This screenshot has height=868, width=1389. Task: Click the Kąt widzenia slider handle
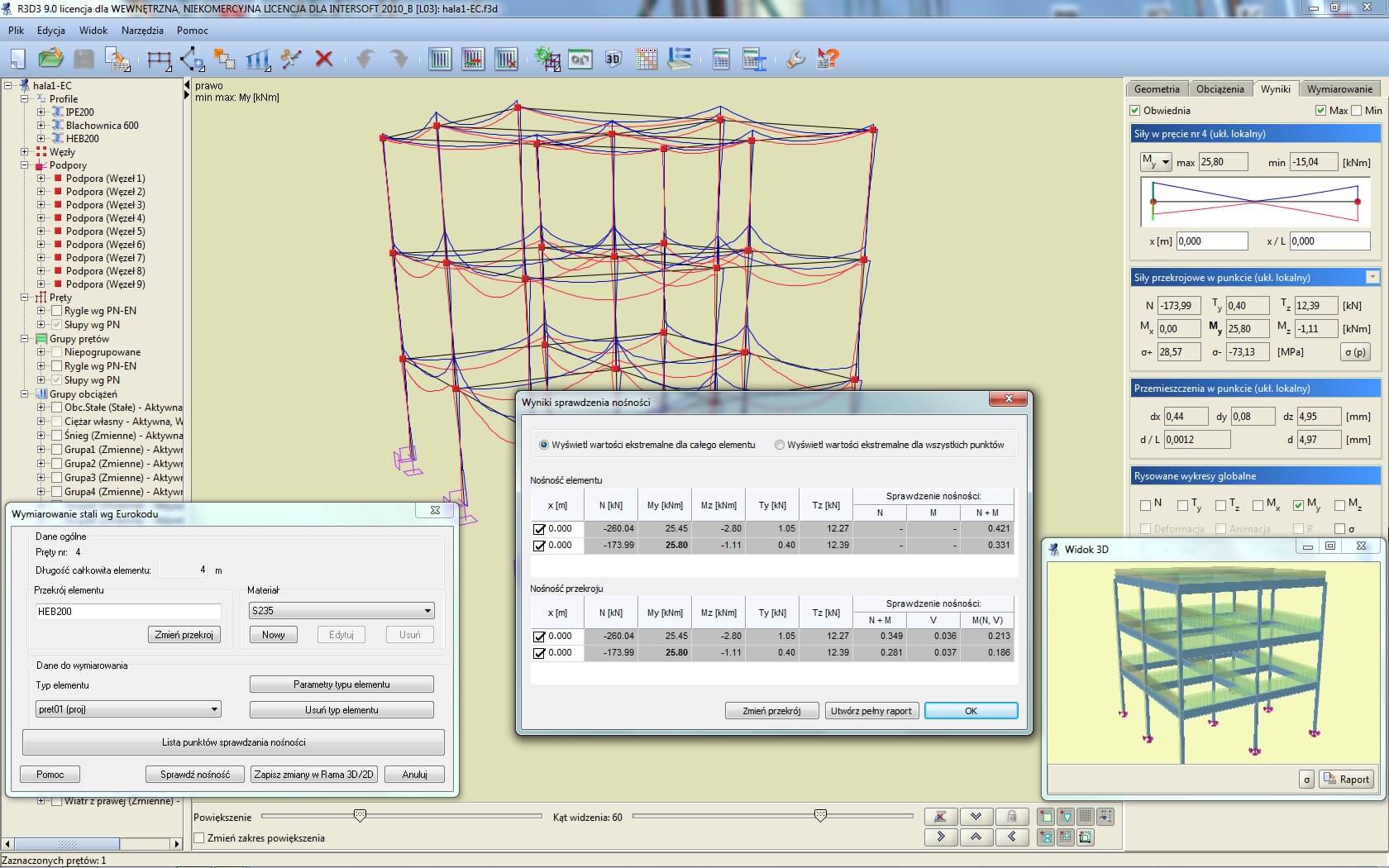pos(820,816)
